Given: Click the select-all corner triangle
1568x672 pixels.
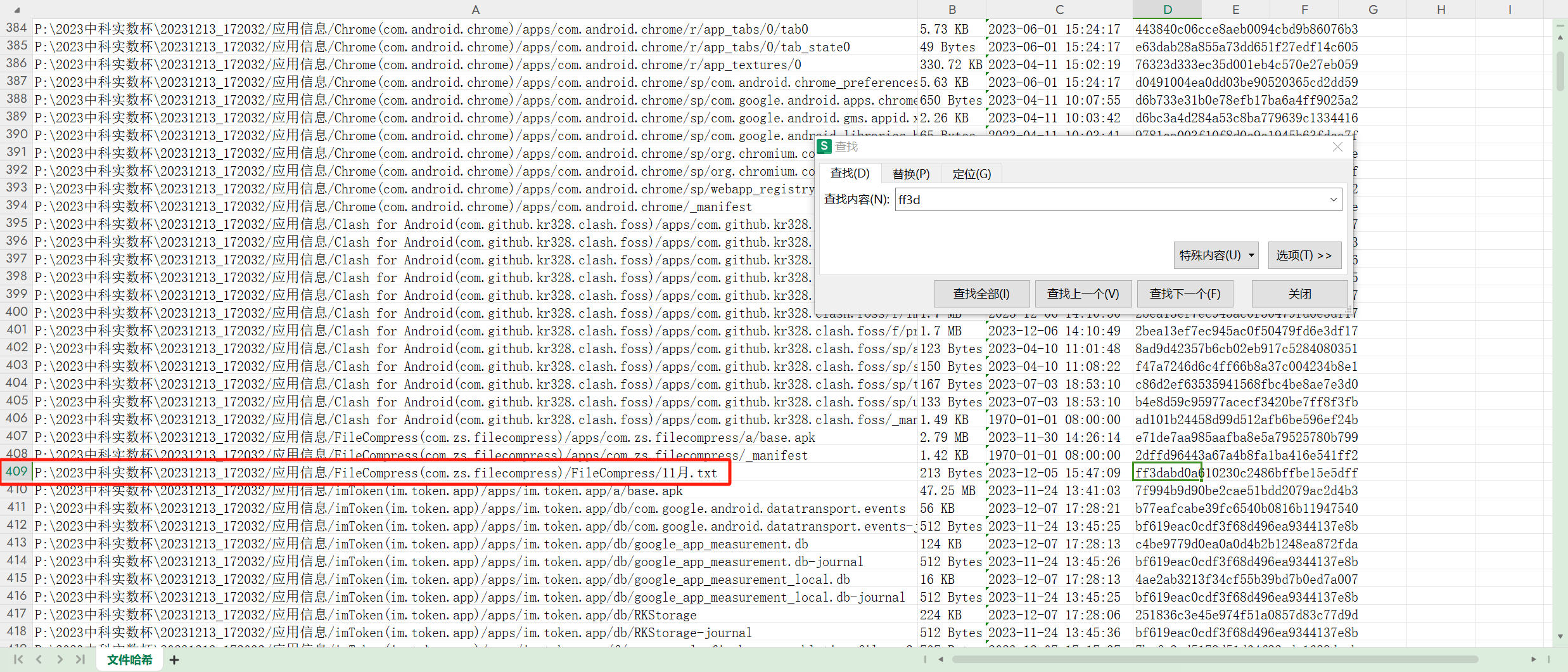Looking at the screenshot, I should 16,10.
